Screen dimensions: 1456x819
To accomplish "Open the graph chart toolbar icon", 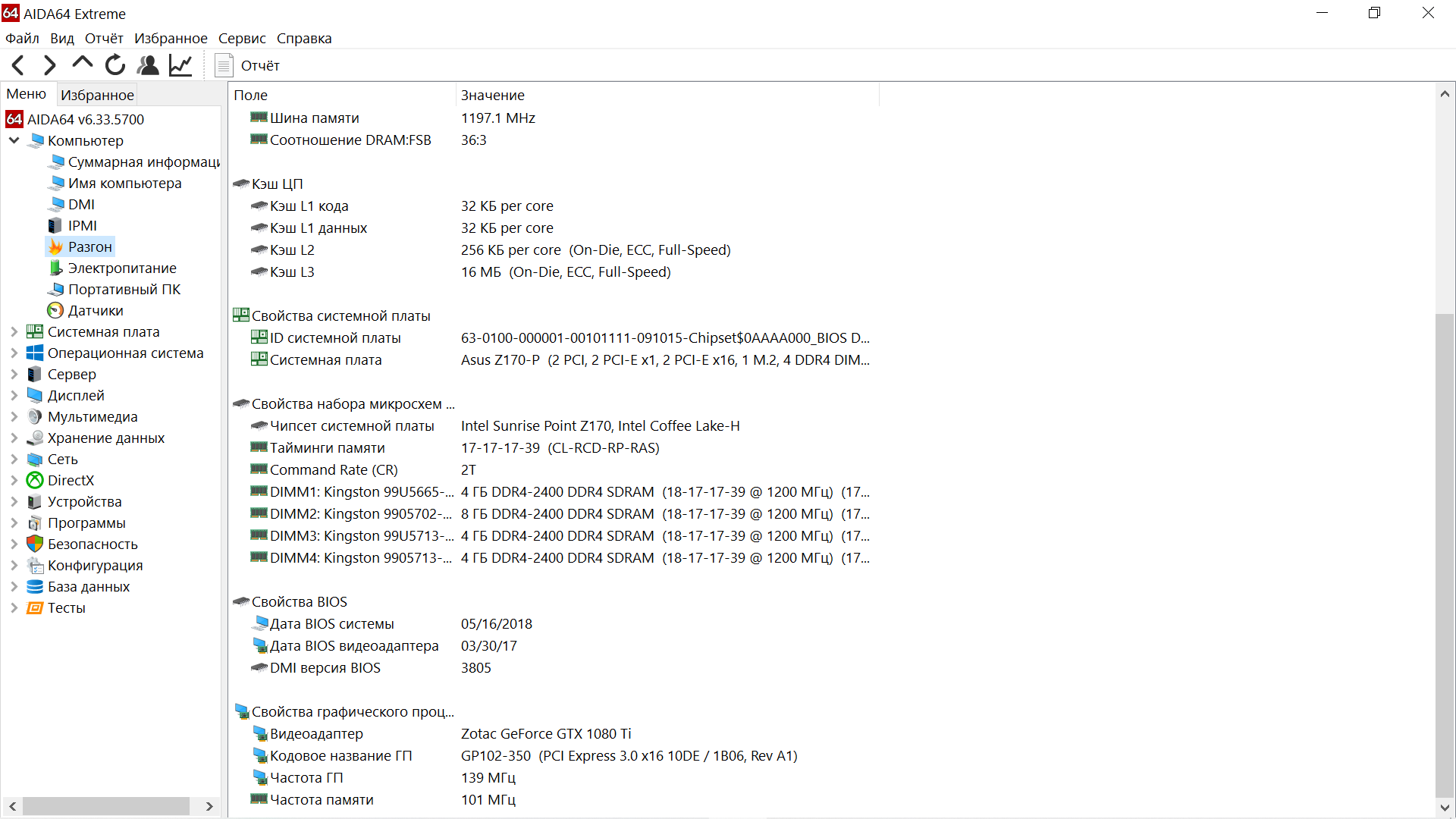I will click(180, 66).
